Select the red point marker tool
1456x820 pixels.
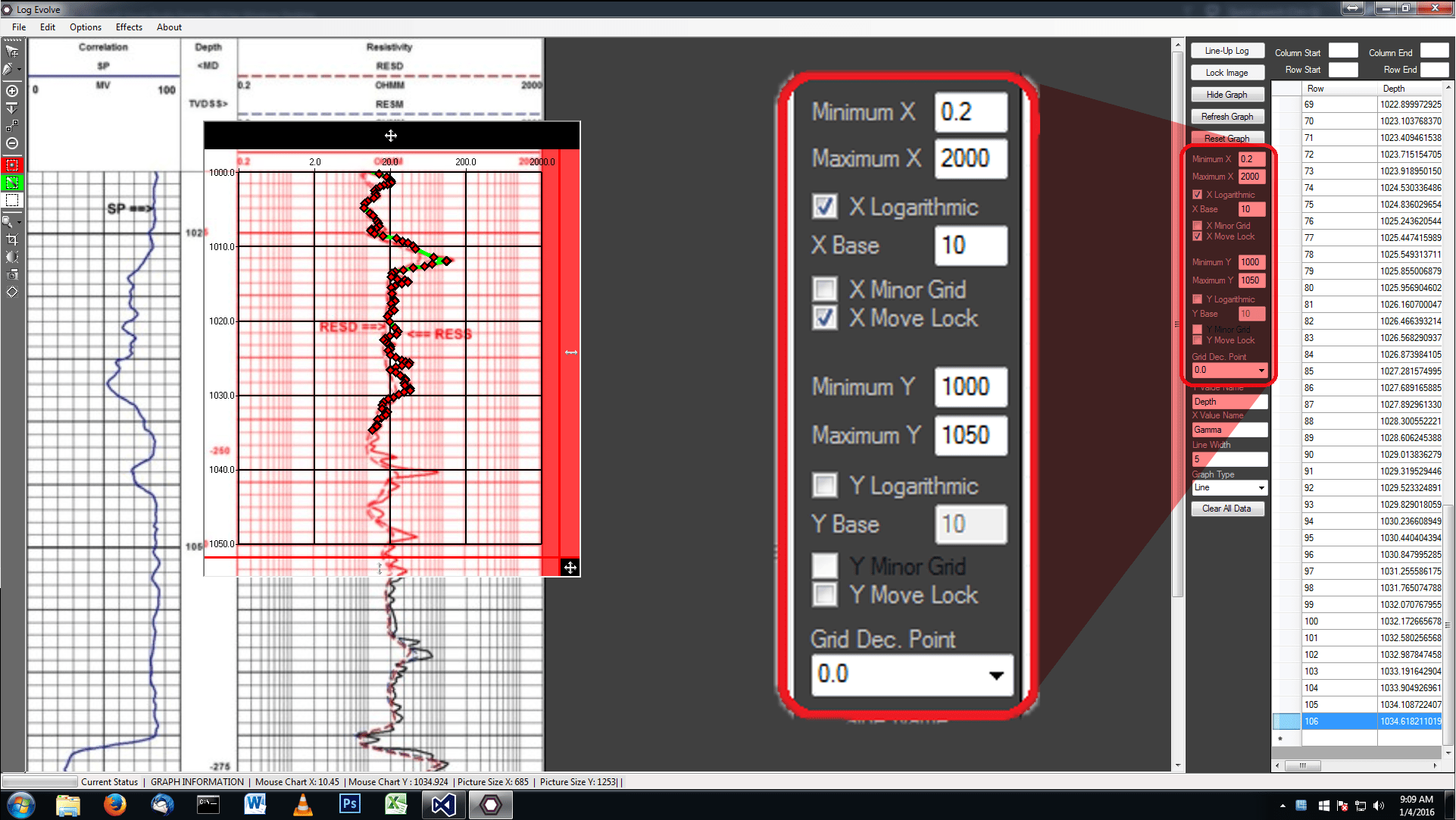[12, 164]
